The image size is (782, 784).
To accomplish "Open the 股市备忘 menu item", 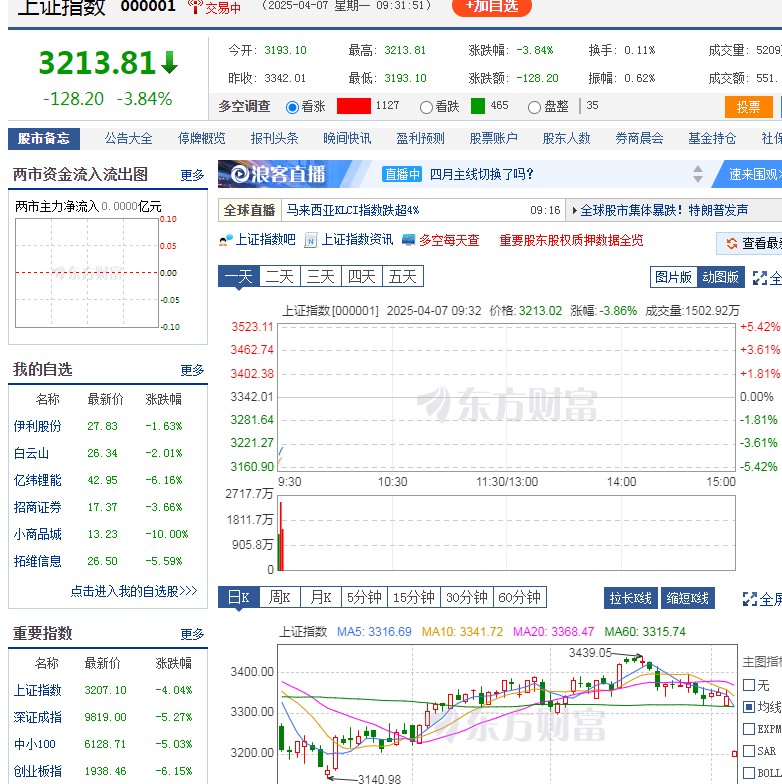I will click(44, 138).
